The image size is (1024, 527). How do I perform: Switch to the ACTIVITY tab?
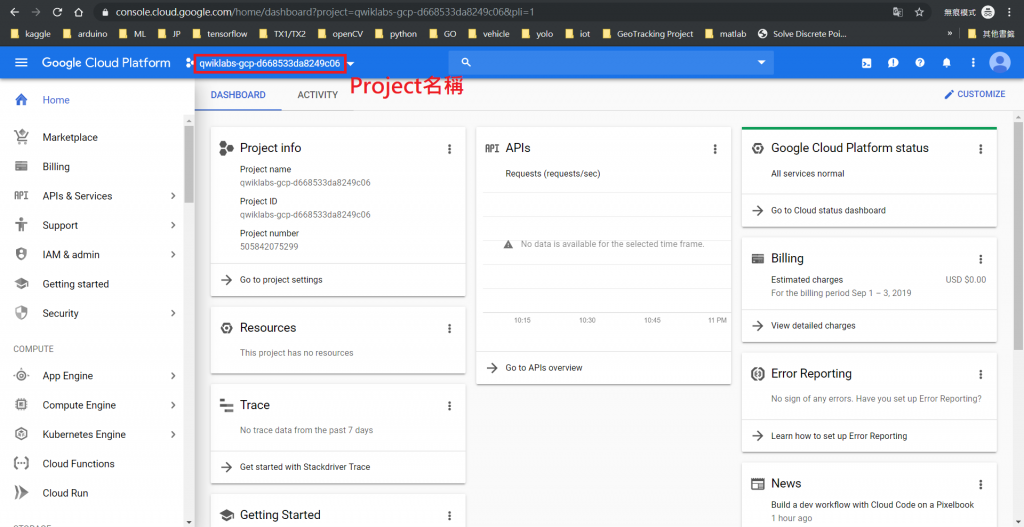pyautogui.click(x=317, y=95)
